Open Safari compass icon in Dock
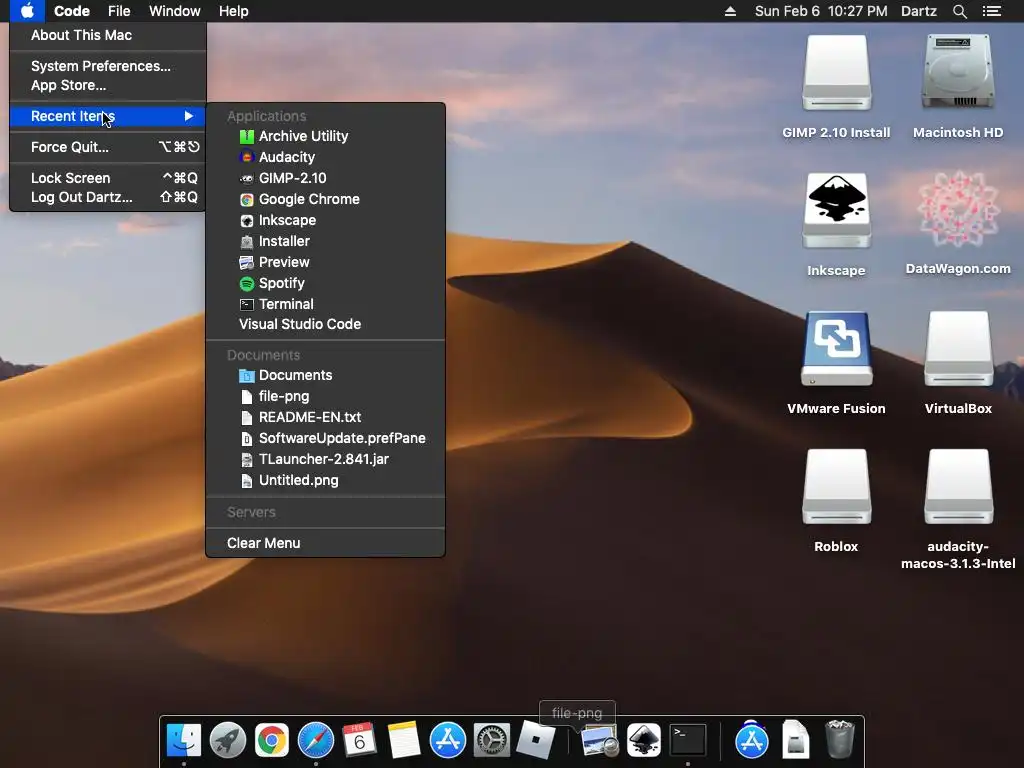Image resolution: width=1024 pixels, height=768 pixels. tap(315, 740)
